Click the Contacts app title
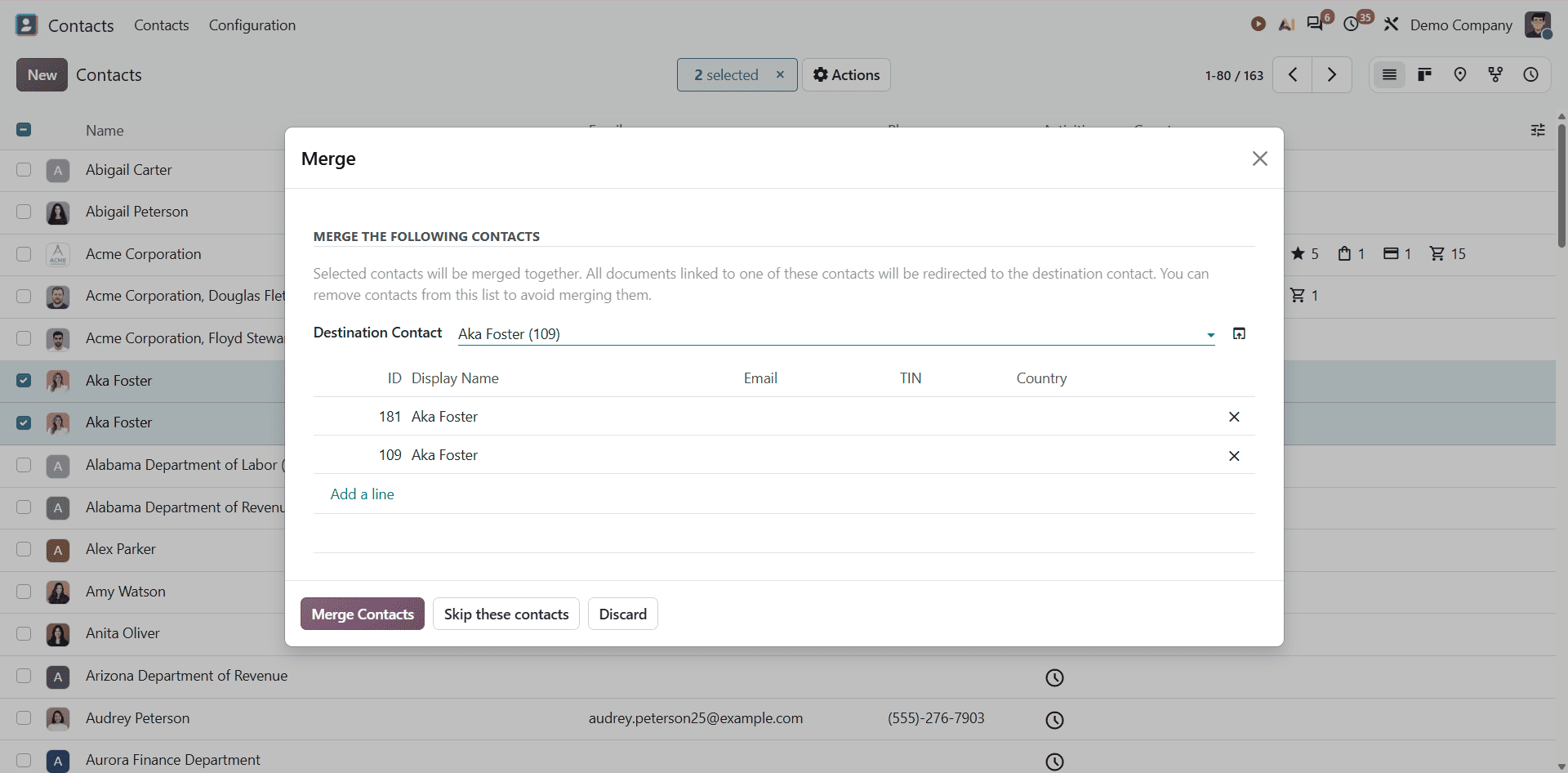Viewport: 1568px width, 773px height. click(81, 25)
